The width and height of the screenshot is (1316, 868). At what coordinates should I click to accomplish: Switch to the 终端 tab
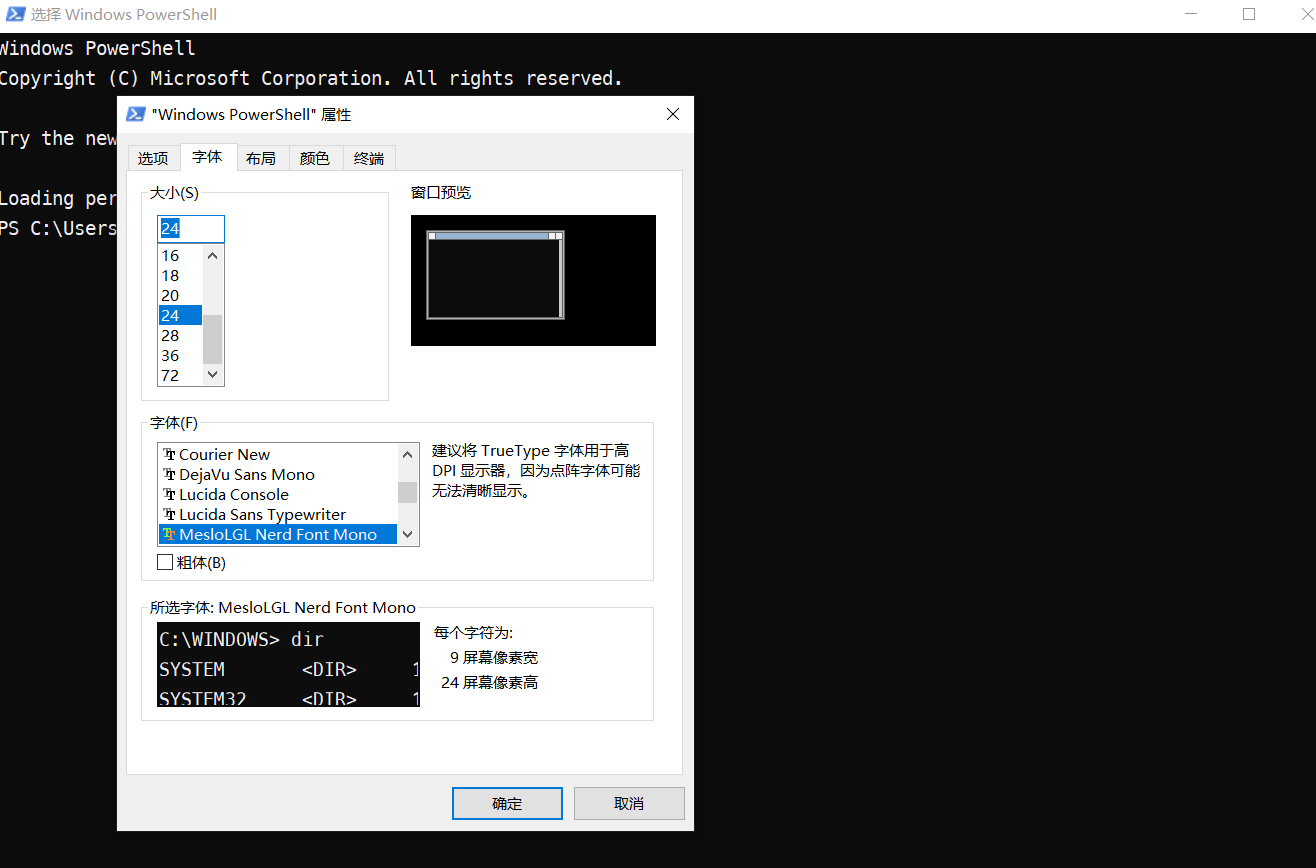coord(369,158)
